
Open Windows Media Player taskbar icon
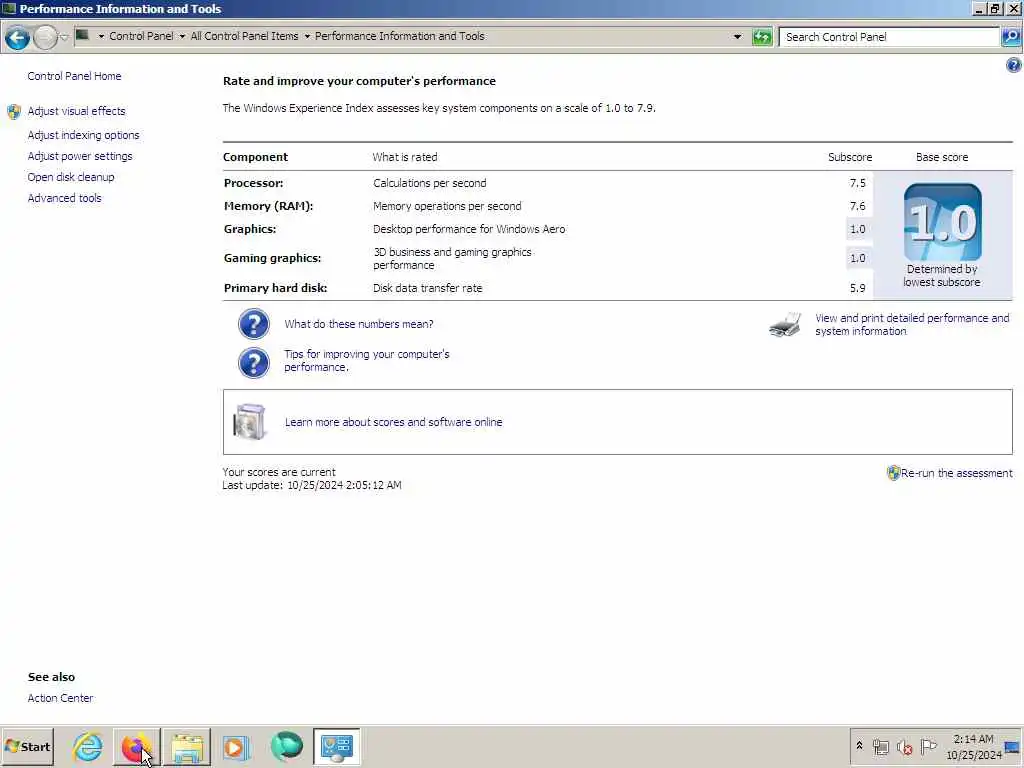click(x=236, y=746)
